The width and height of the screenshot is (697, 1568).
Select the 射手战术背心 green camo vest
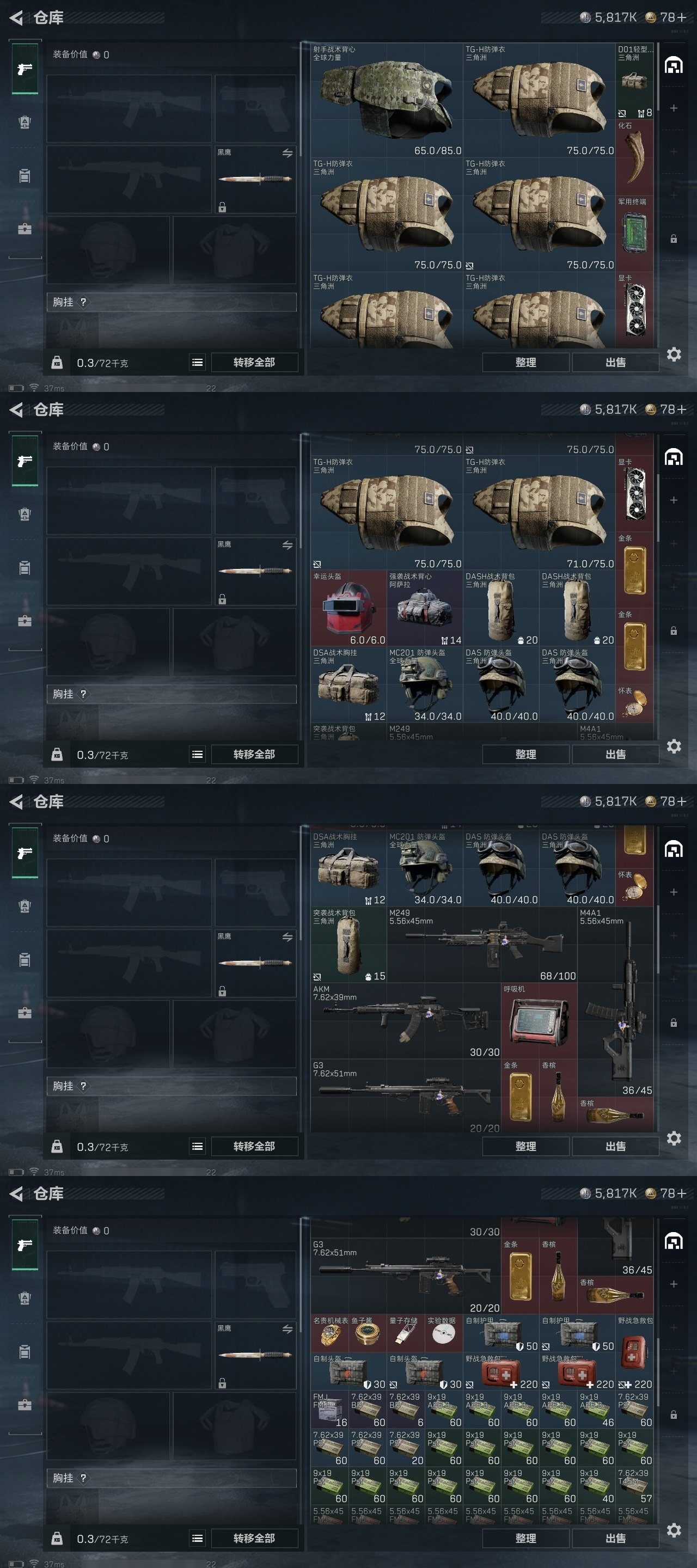pos(387,100)
